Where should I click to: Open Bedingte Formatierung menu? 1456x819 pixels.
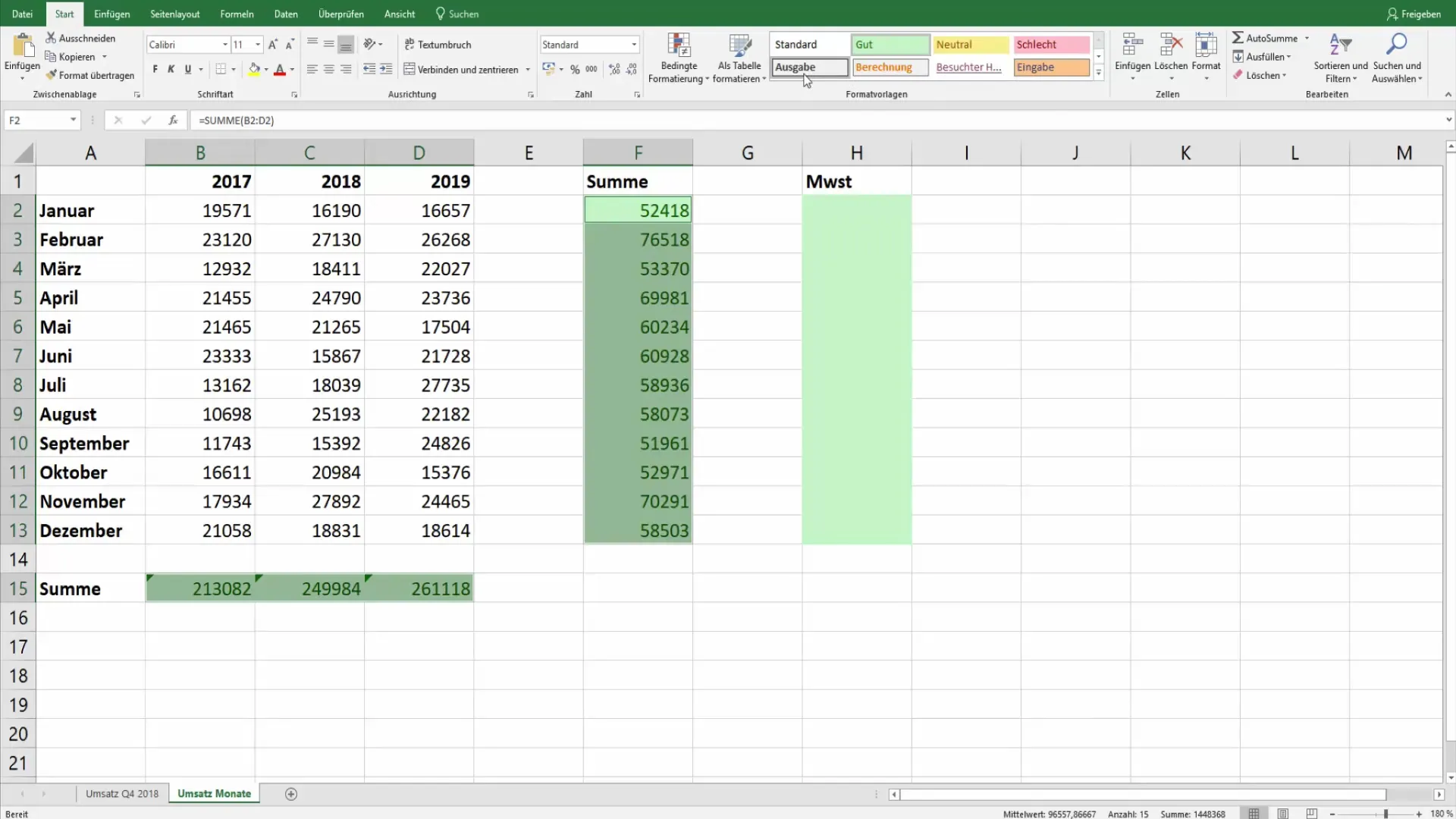(679, 58)
